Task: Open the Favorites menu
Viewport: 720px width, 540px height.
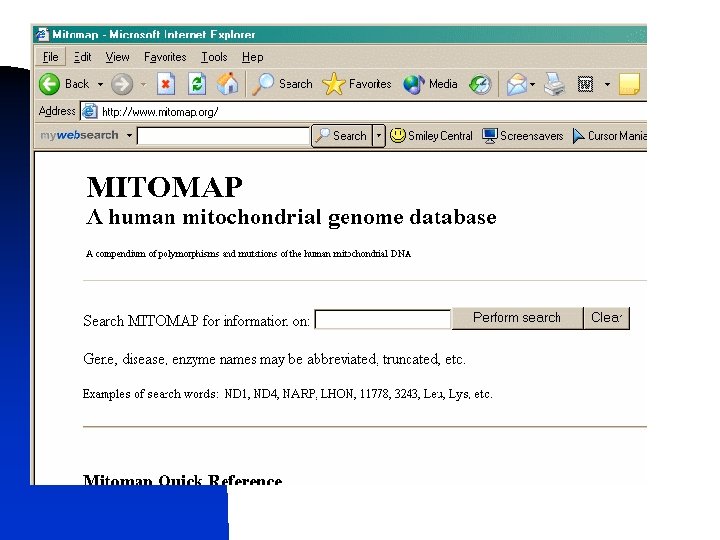Action: click(165, 57)
